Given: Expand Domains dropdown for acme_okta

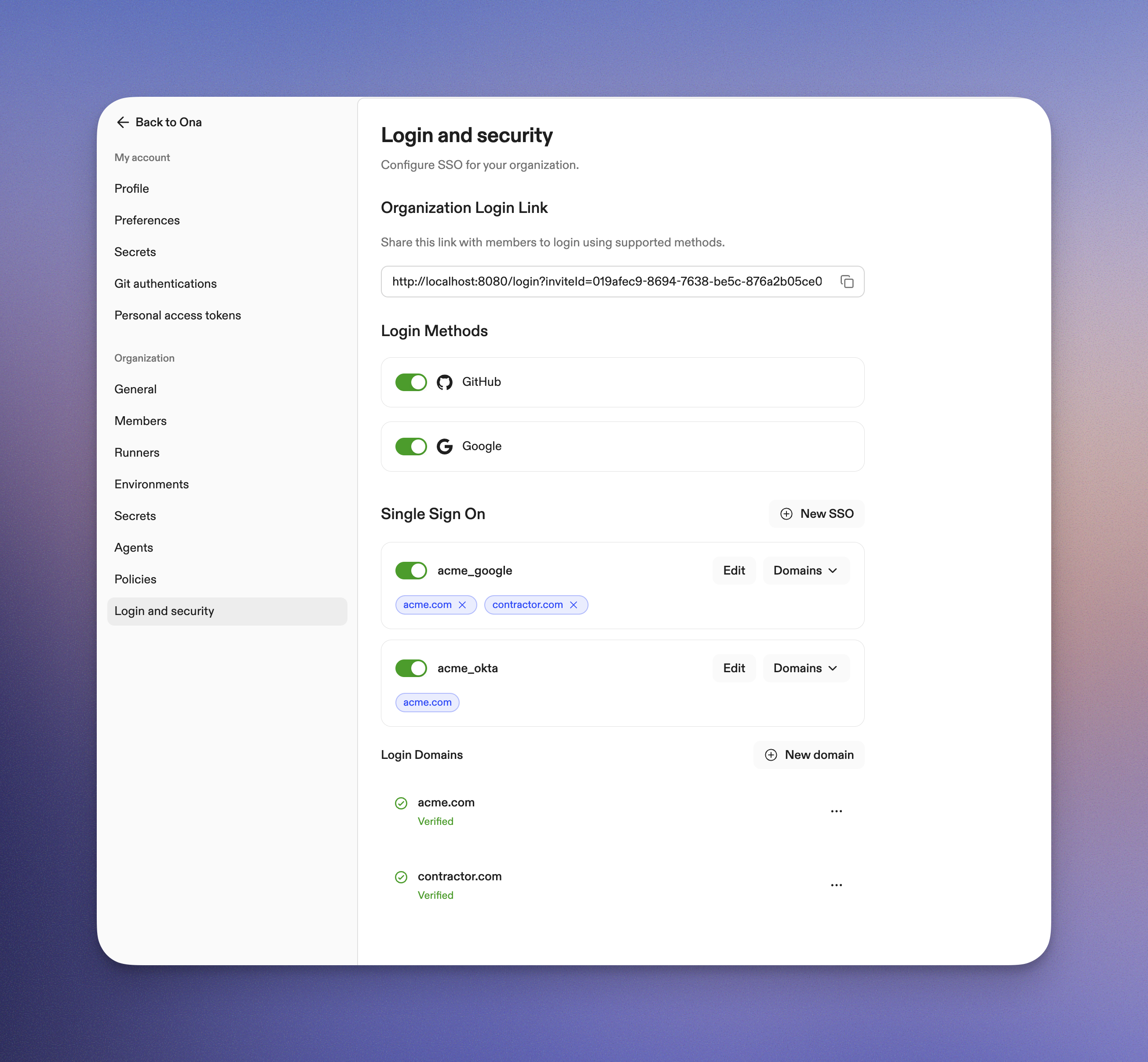Looking at the screenshot, I should [805, 668].
